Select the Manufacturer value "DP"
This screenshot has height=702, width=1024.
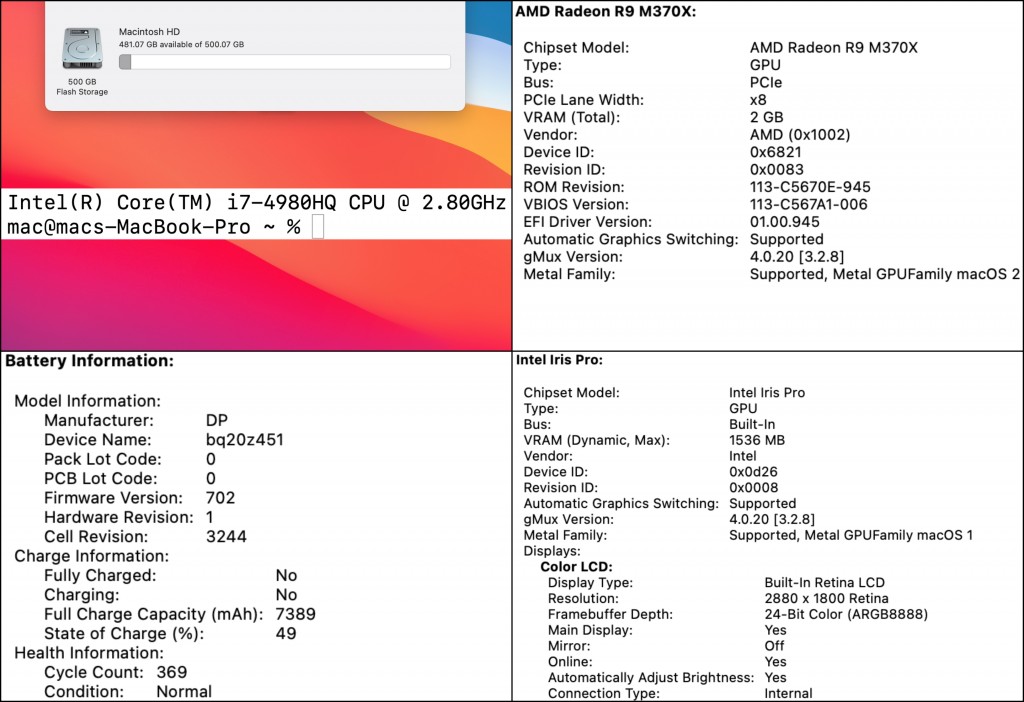(217, 421)
